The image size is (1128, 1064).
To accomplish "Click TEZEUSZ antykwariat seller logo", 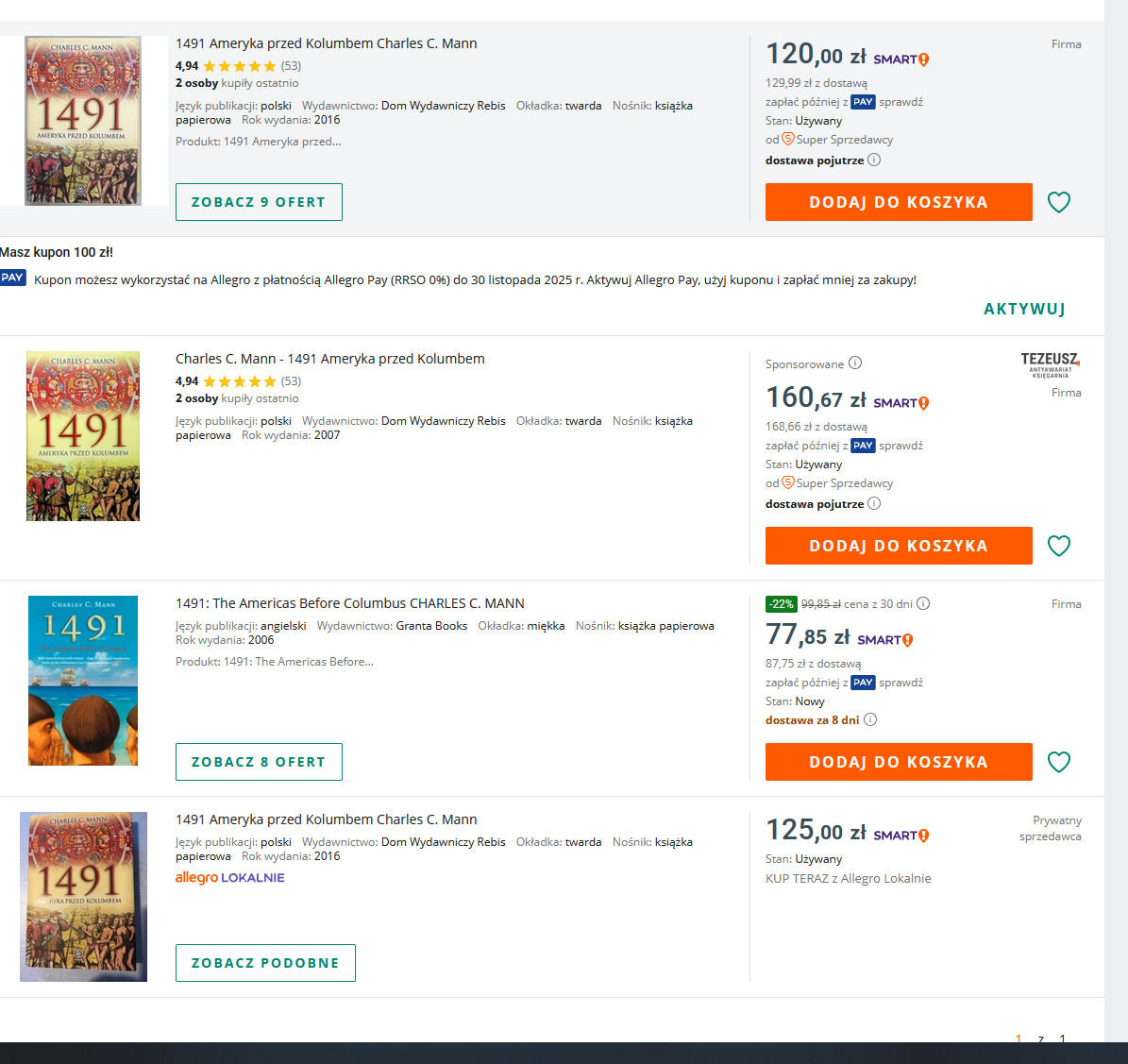I will (1050, 363).
